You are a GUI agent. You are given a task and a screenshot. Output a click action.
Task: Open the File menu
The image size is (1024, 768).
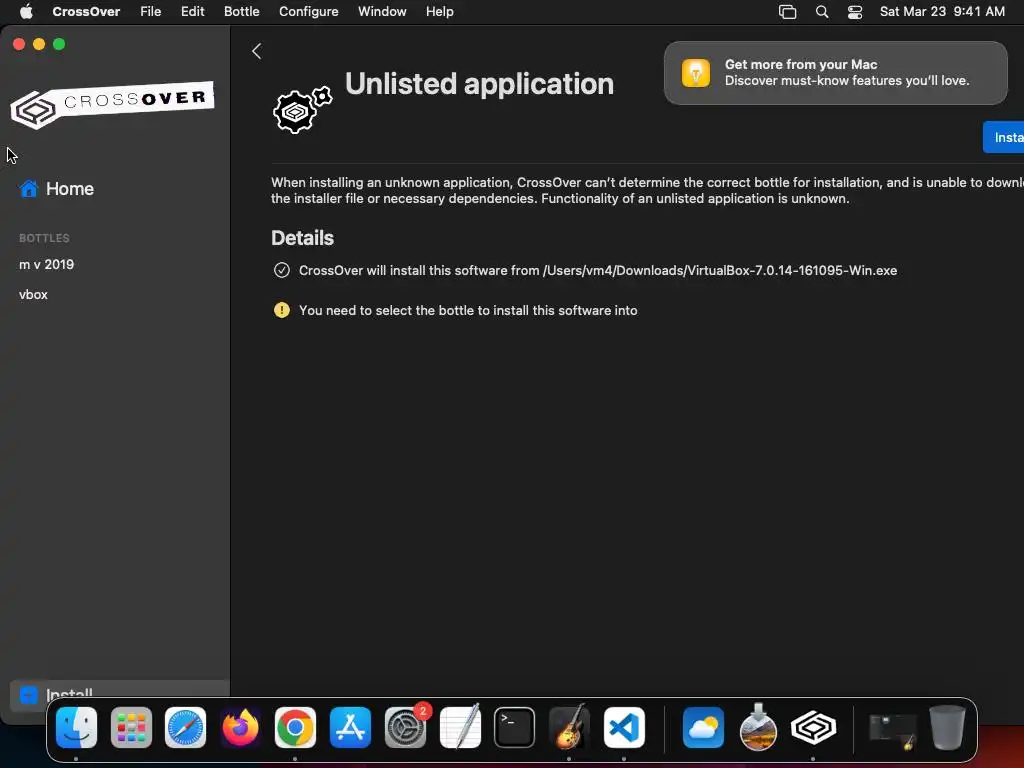(x=151, y=12)
